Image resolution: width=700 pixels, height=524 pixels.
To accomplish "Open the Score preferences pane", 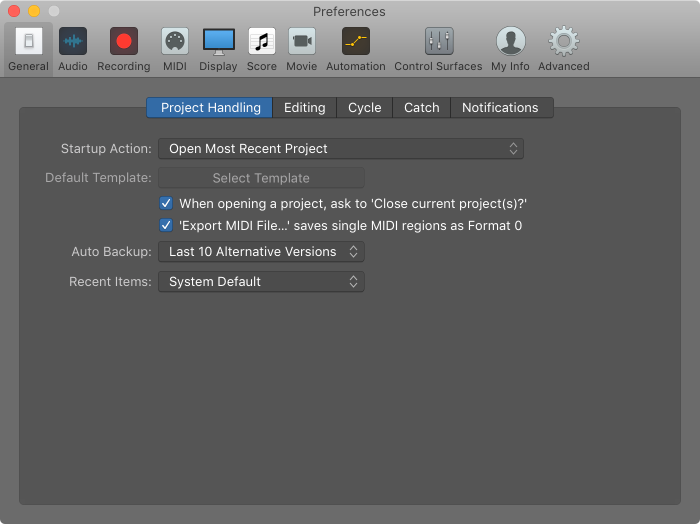I will pyautogui.click(x=262, y=49).
